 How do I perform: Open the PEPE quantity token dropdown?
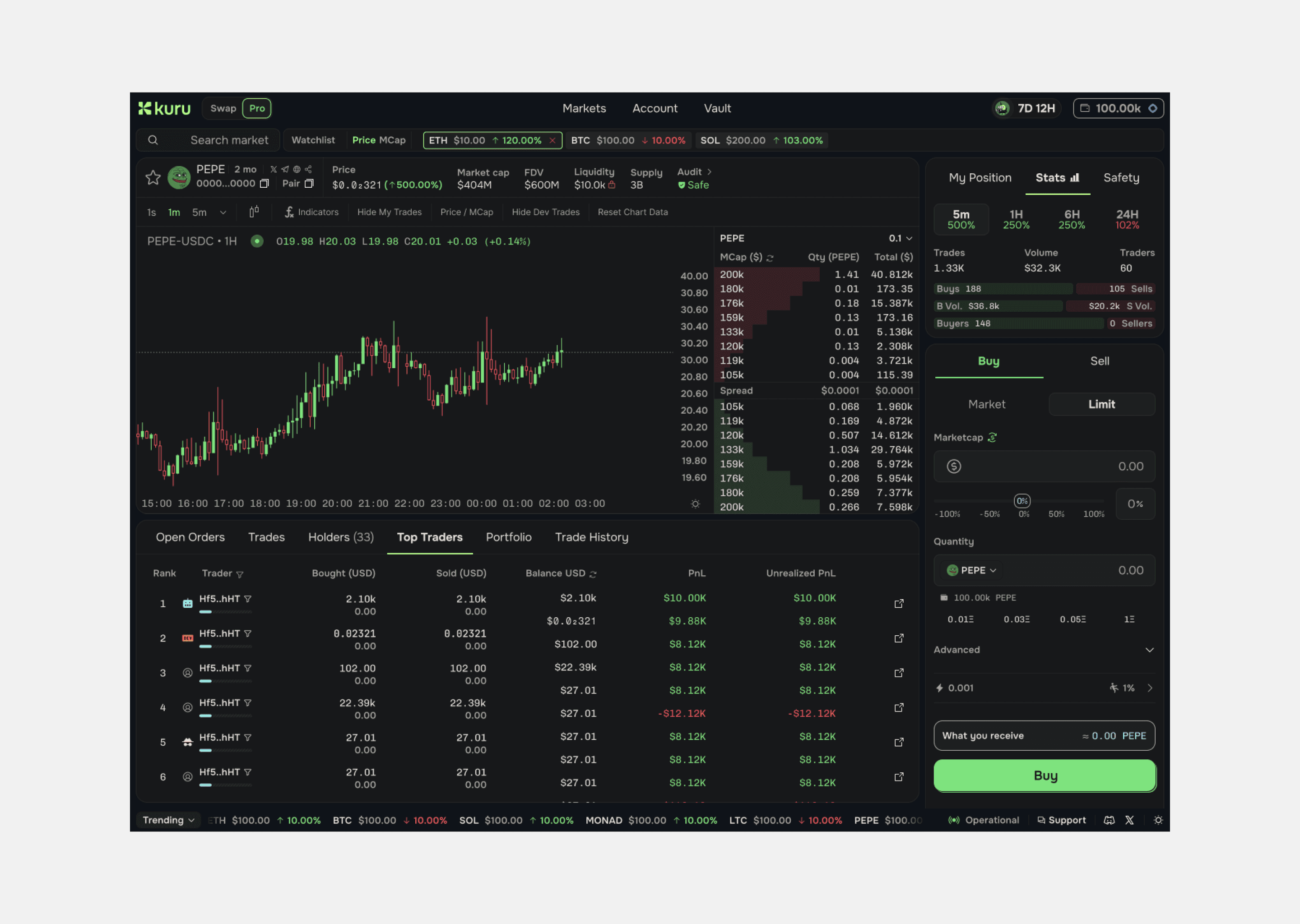point(971,571)
